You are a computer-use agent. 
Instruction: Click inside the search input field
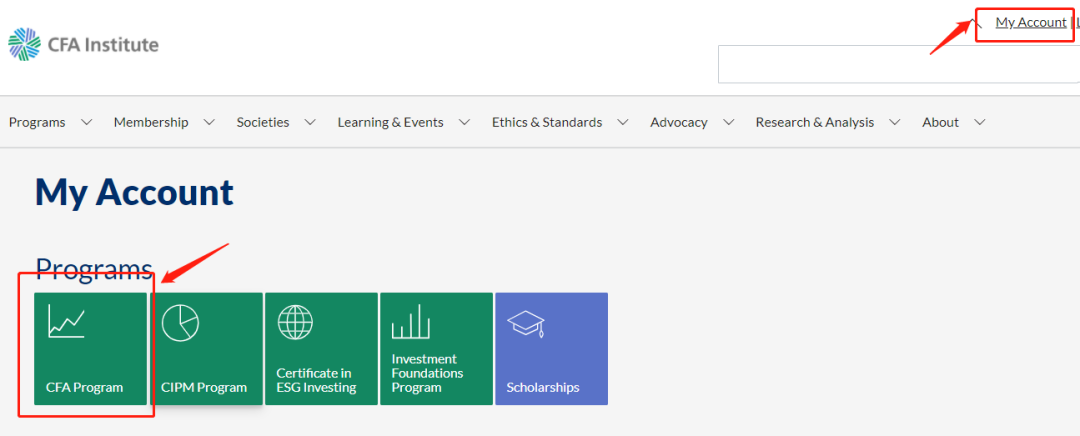coord(899,64)
